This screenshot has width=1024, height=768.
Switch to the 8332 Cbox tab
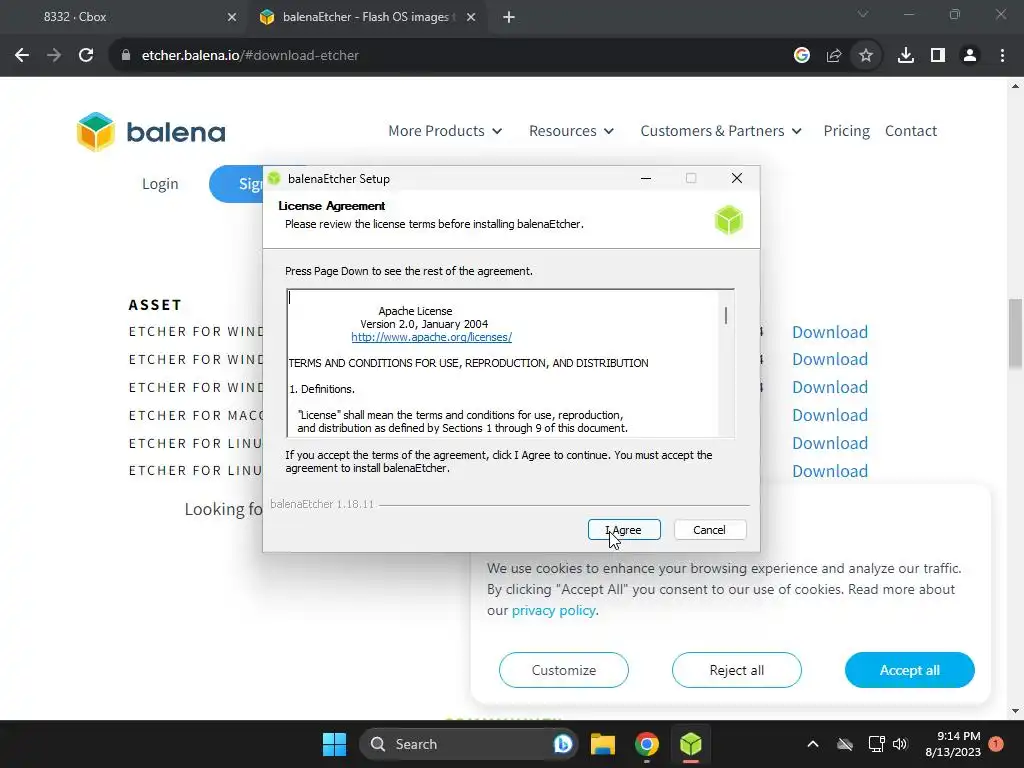(124, 17)
